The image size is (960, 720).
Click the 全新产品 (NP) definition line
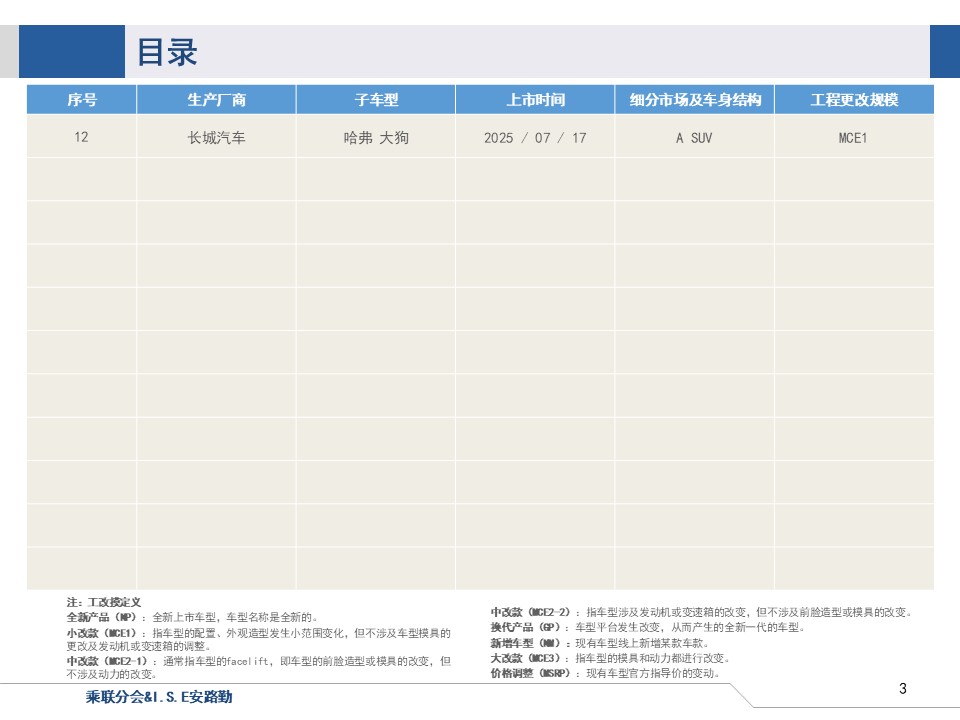[192, 617]
